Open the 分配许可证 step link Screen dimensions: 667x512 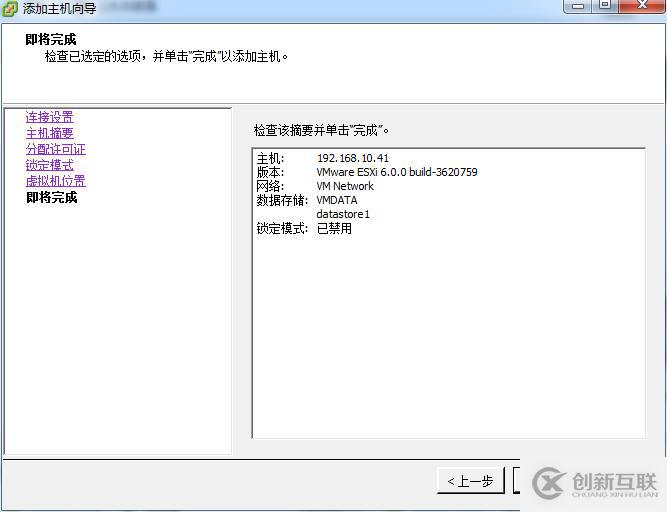point(55,149)
